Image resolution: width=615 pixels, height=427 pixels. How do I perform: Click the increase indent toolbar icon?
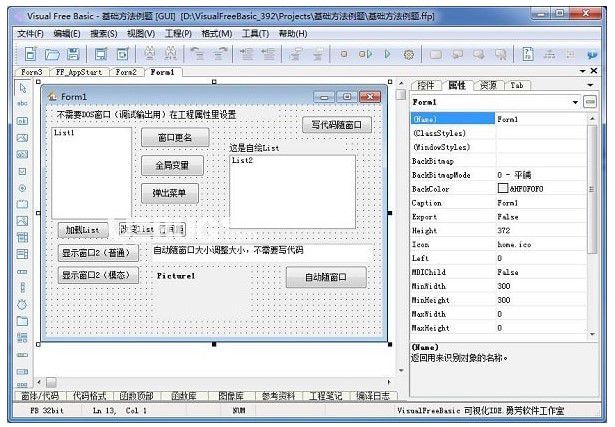(246, 54)
